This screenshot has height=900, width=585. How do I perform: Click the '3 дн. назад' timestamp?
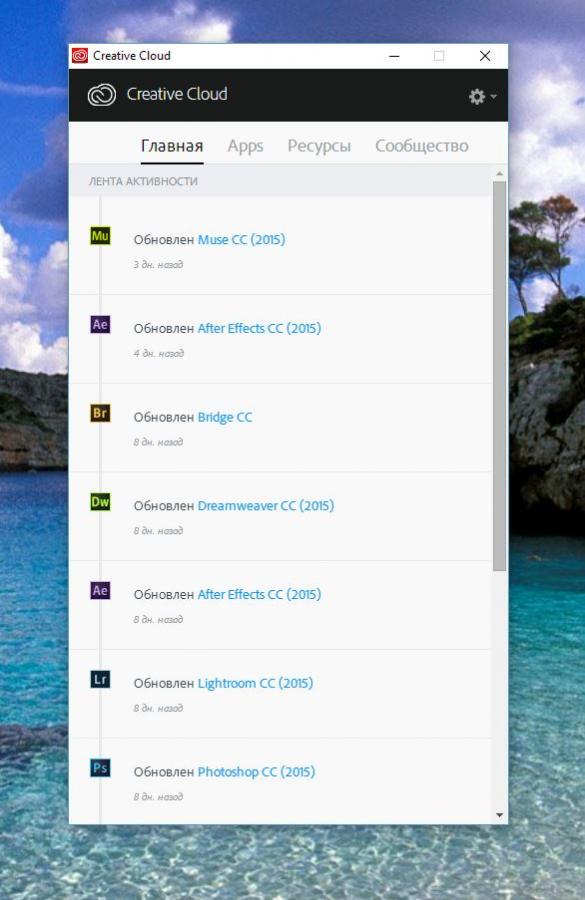(158, 265)
